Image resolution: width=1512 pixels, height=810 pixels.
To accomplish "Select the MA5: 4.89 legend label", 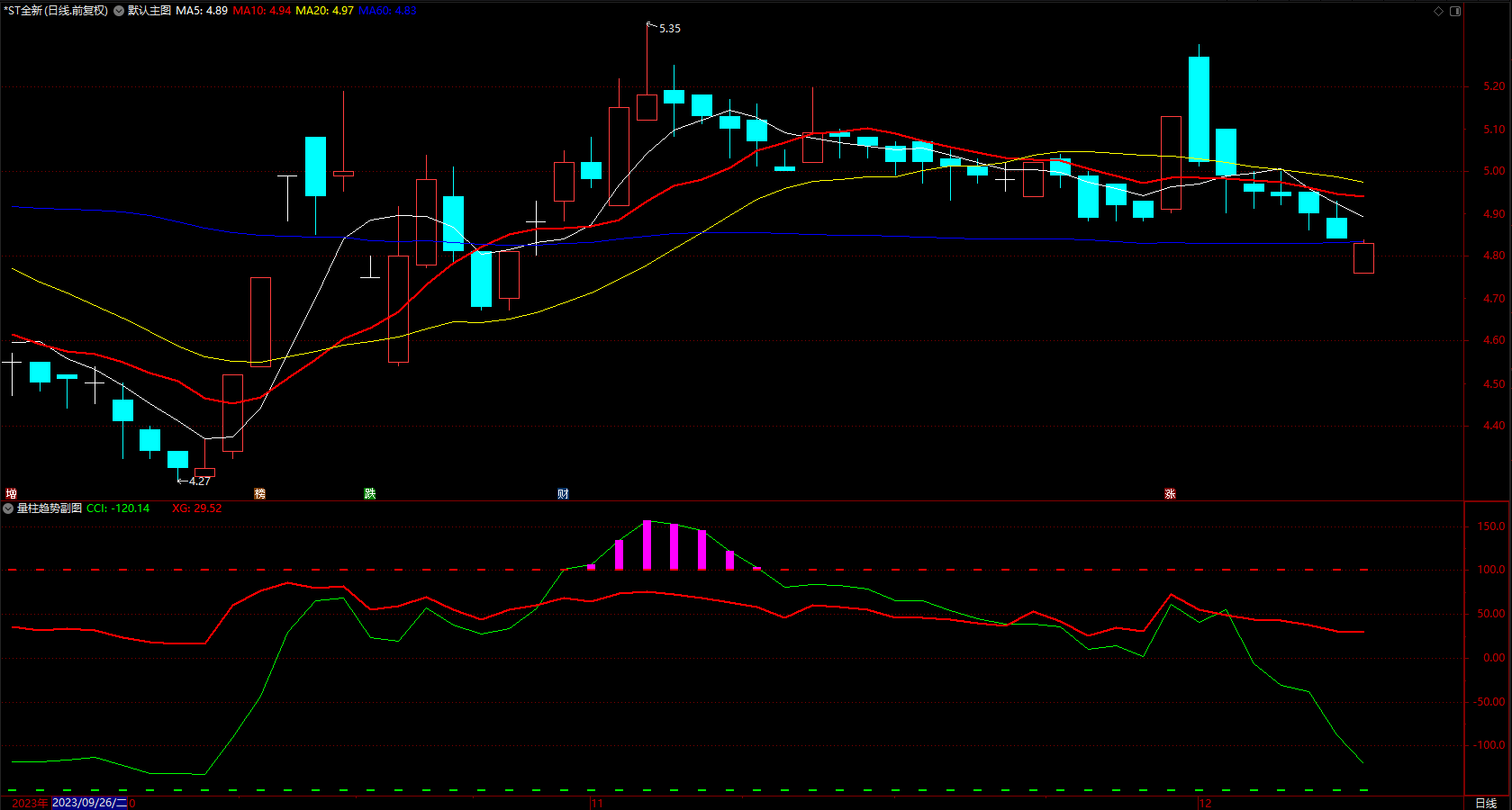I will (202, 11).
